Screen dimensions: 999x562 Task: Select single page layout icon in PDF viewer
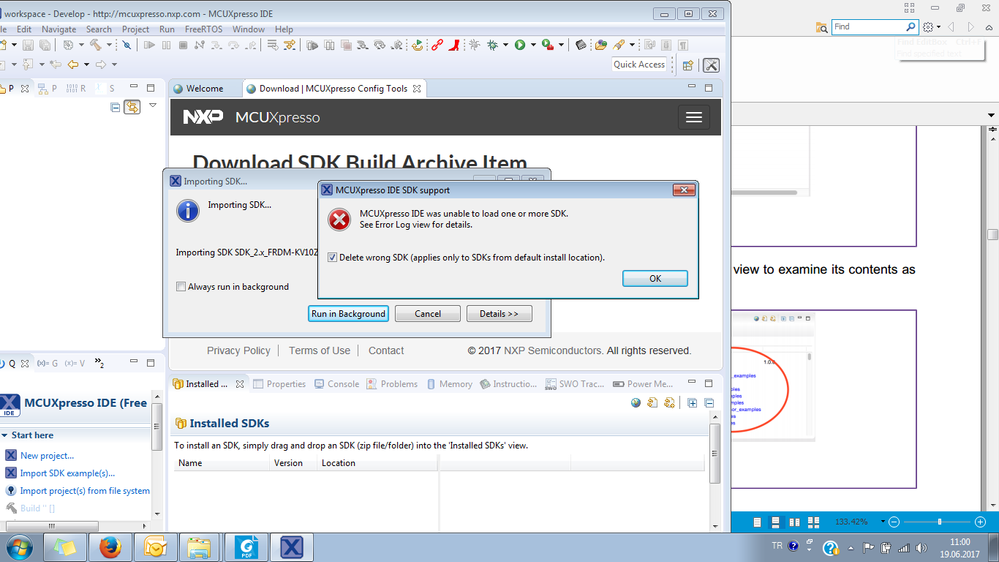[x=757, y=522]
